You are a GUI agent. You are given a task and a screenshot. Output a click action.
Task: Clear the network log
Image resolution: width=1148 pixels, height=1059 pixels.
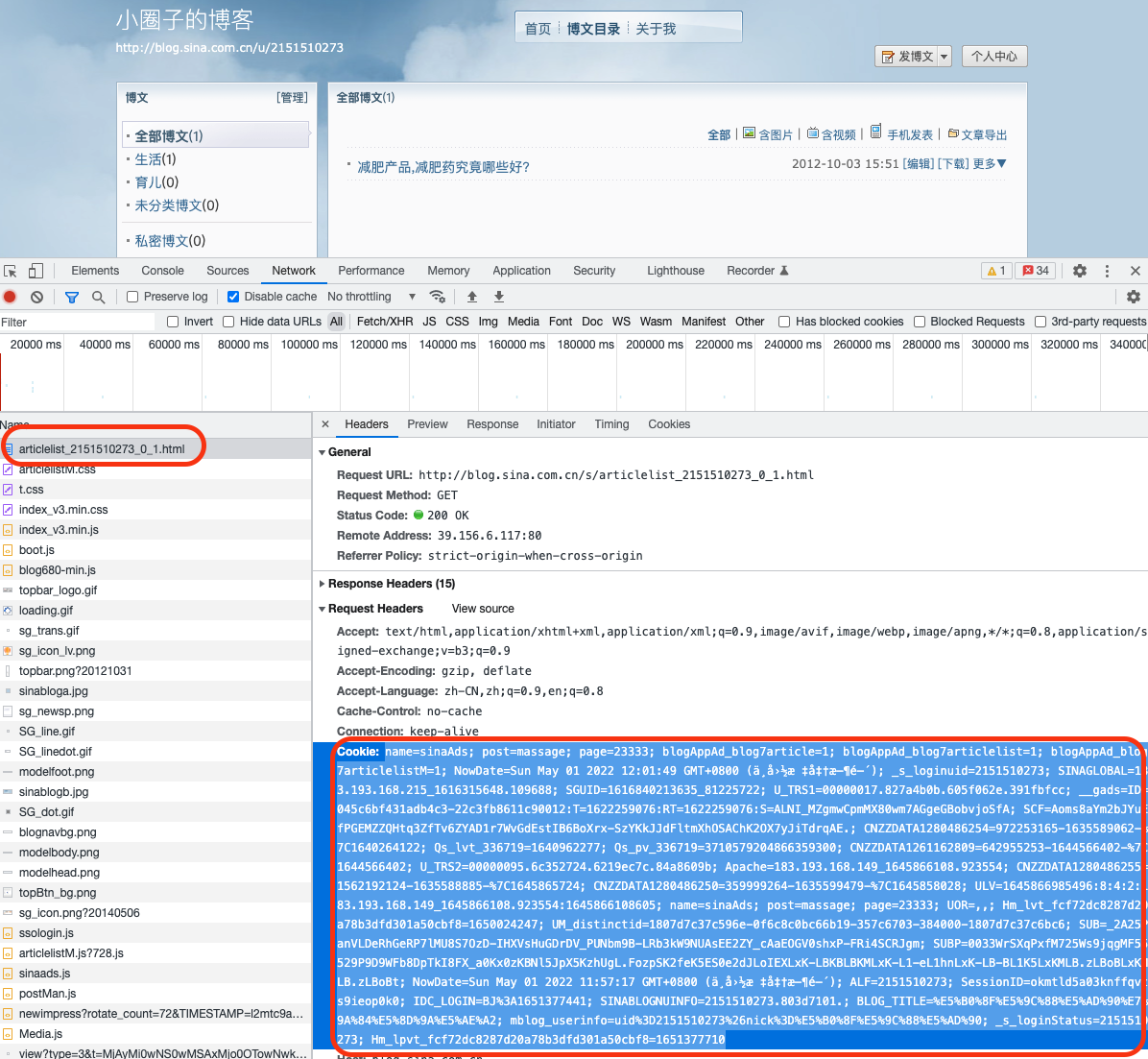[x=36, y=297]
